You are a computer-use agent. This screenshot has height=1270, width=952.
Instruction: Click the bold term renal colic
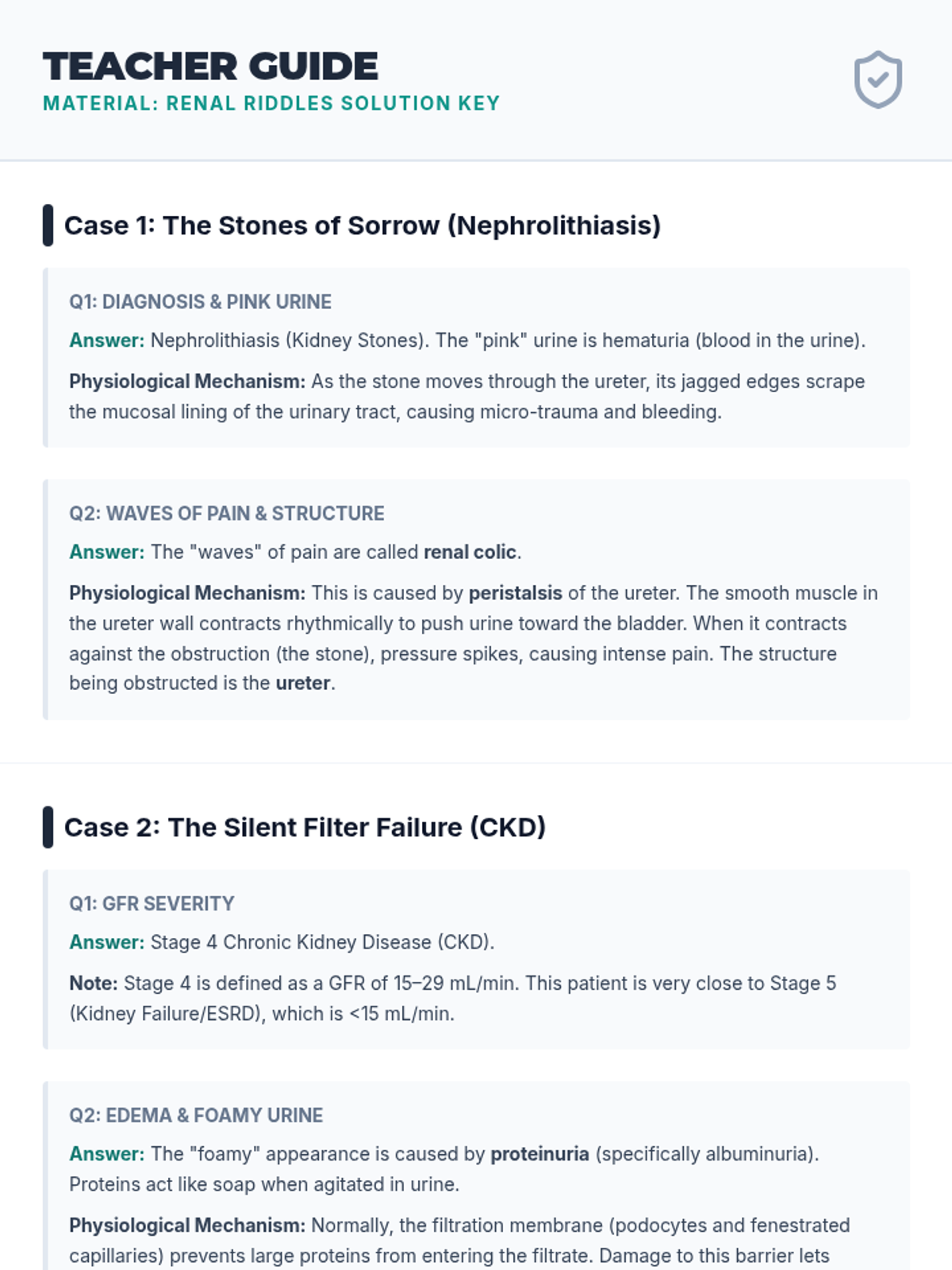[470, 552]
